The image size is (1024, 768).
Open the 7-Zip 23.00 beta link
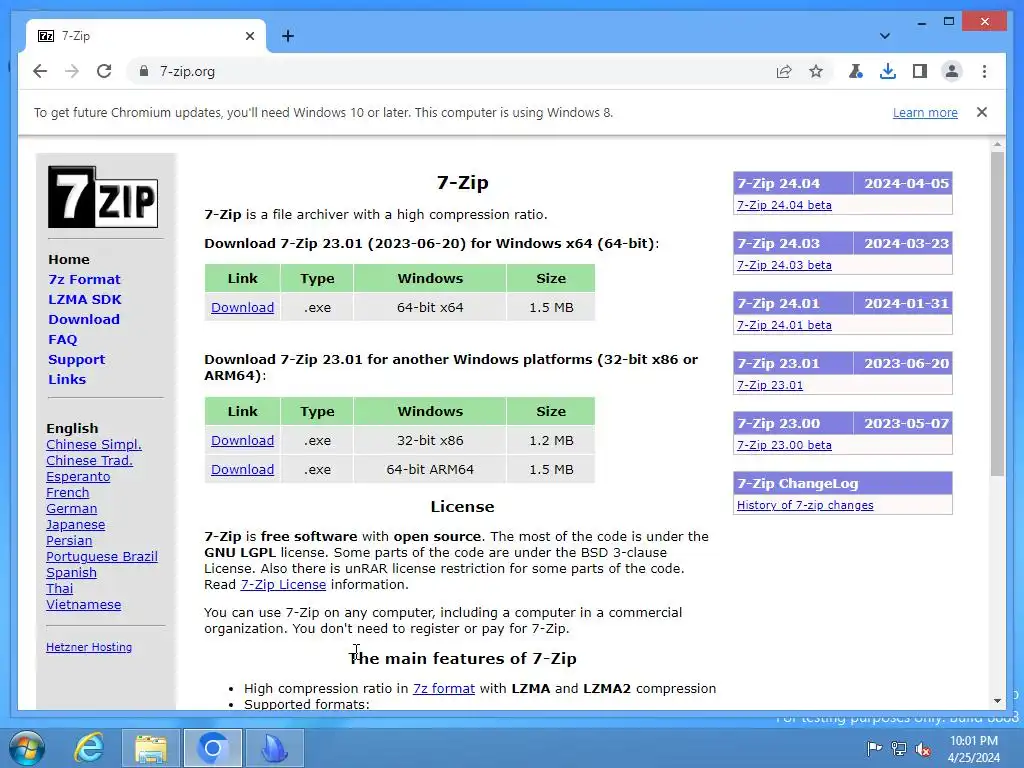pos(784,445)
